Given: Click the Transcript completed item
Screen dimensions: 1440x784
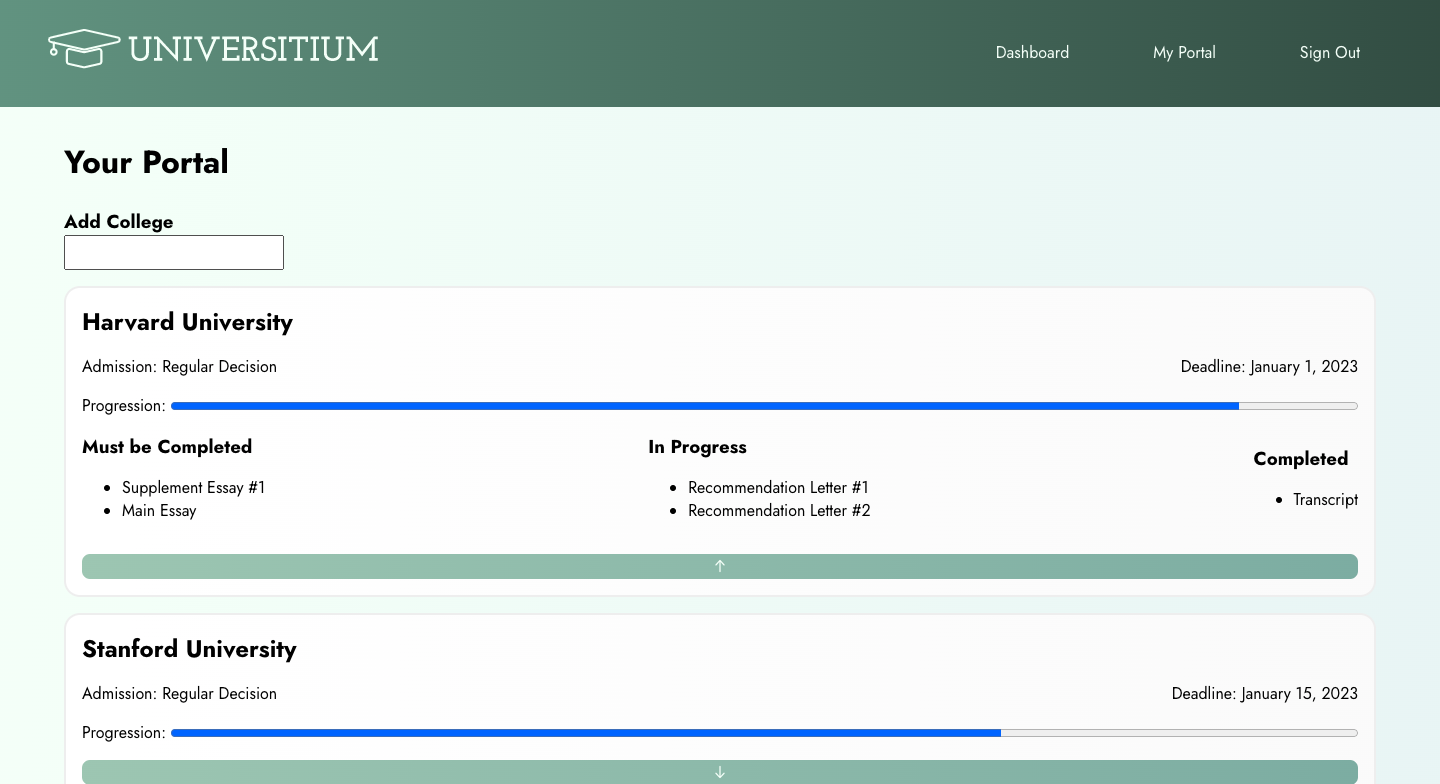Looking at the screenshot, I should coord(1325,500).
